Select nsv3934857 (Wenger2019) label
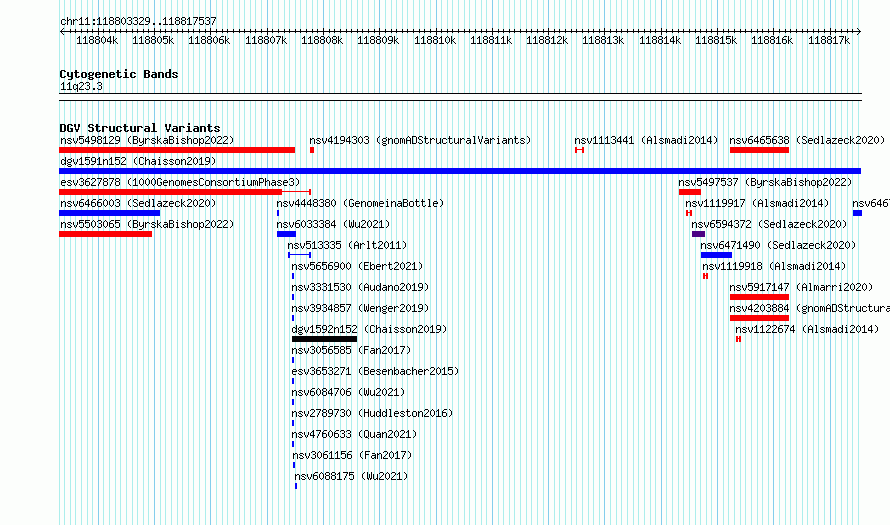This screenshot has width=890, height=525. coord(360,308)
